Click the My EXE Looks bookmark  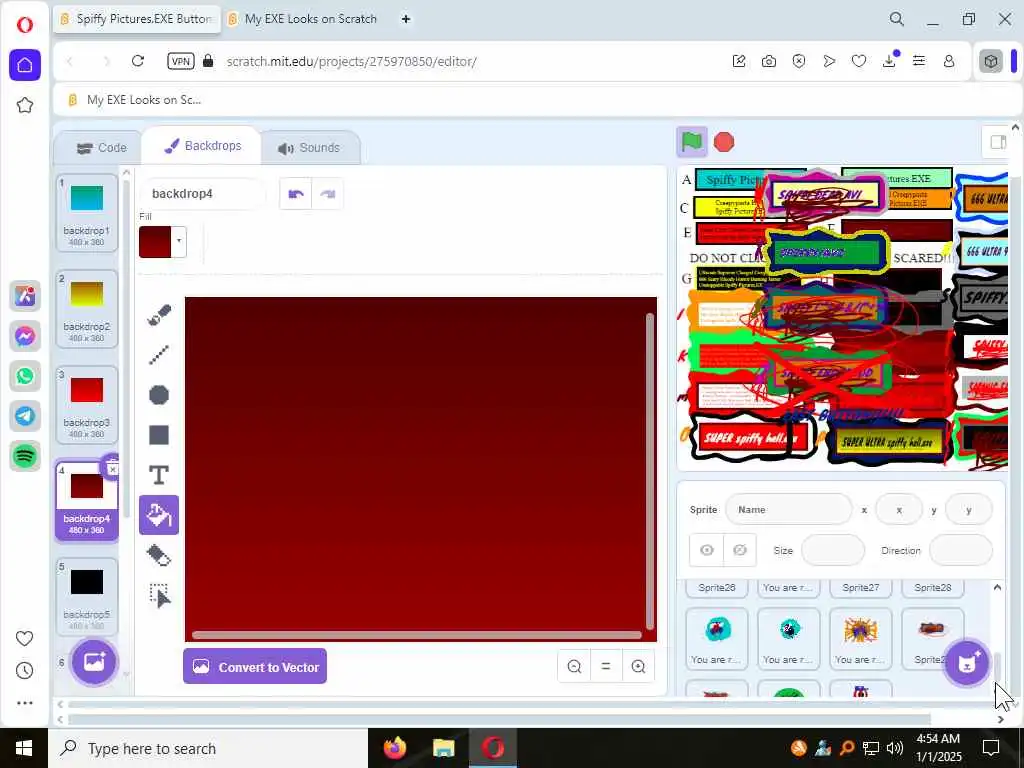(135, 100)
